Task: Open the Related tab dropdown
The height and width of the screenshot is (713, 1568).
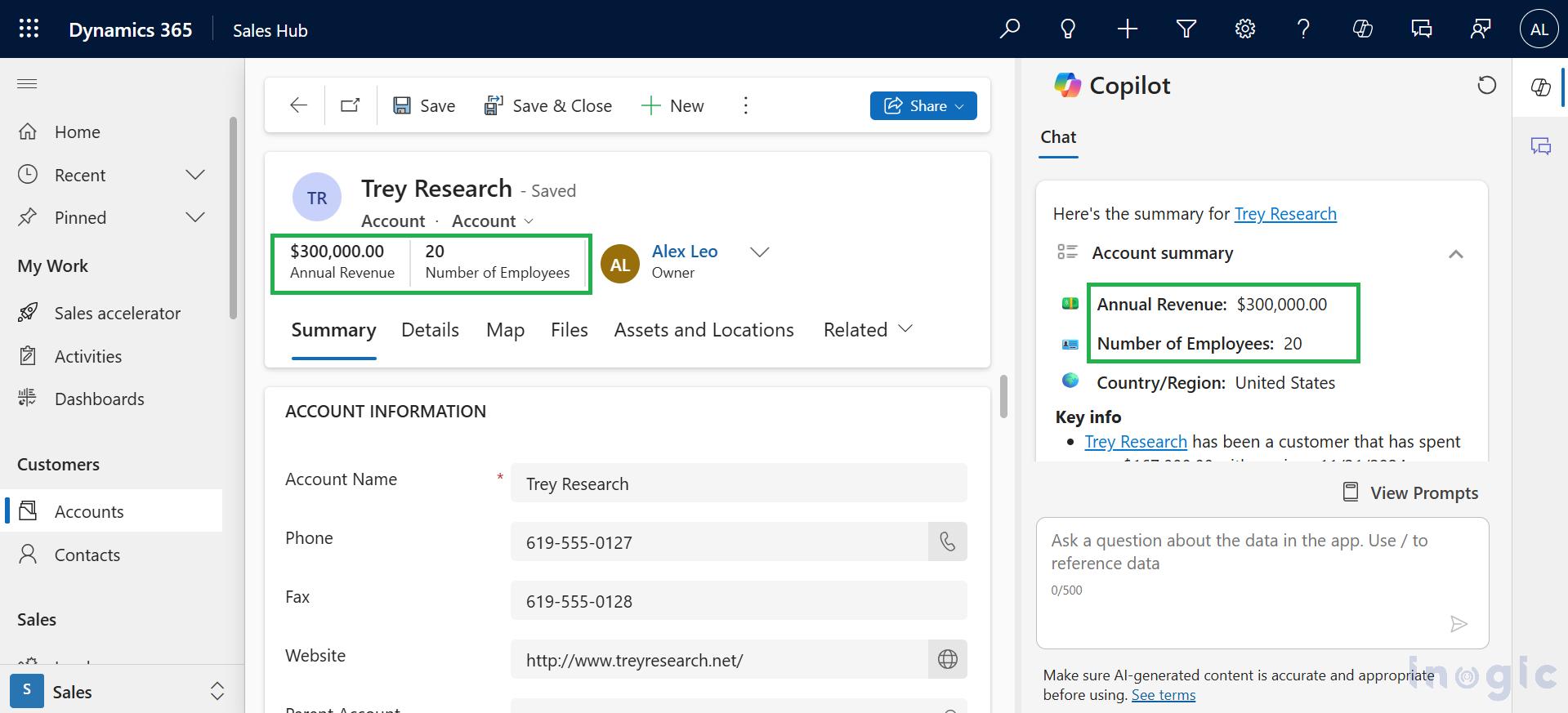Action: click(x=868, y=330)
